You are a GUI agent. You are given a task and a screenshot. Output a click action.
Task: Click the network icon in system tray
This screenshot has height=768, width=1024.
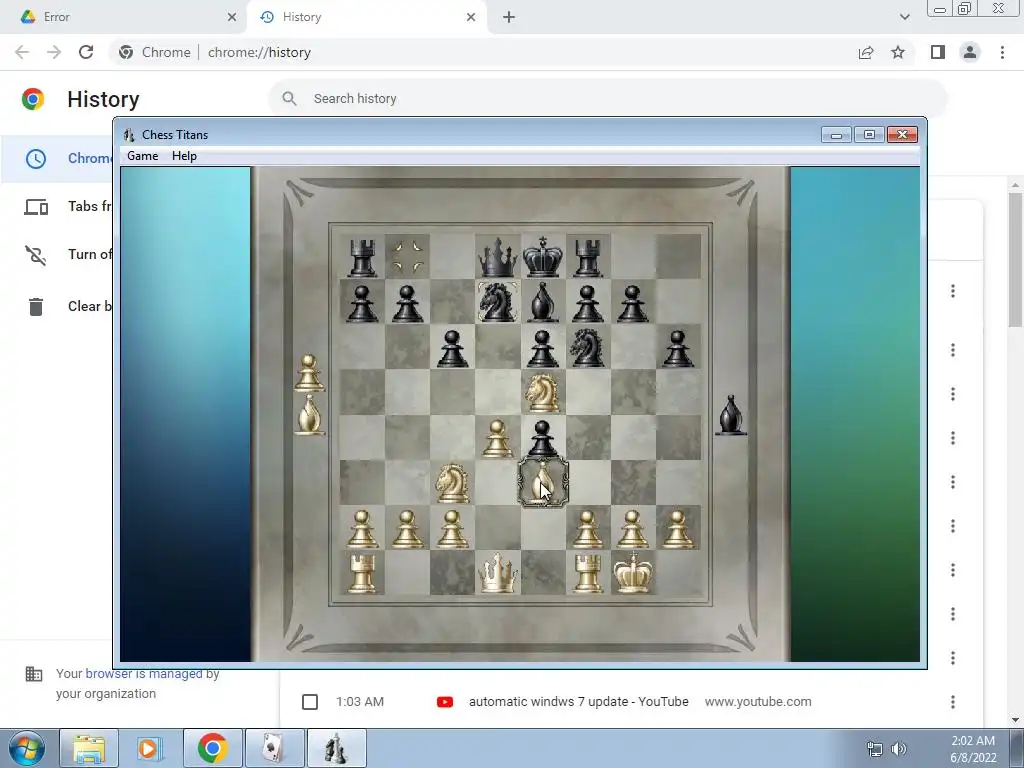point(874,748)
